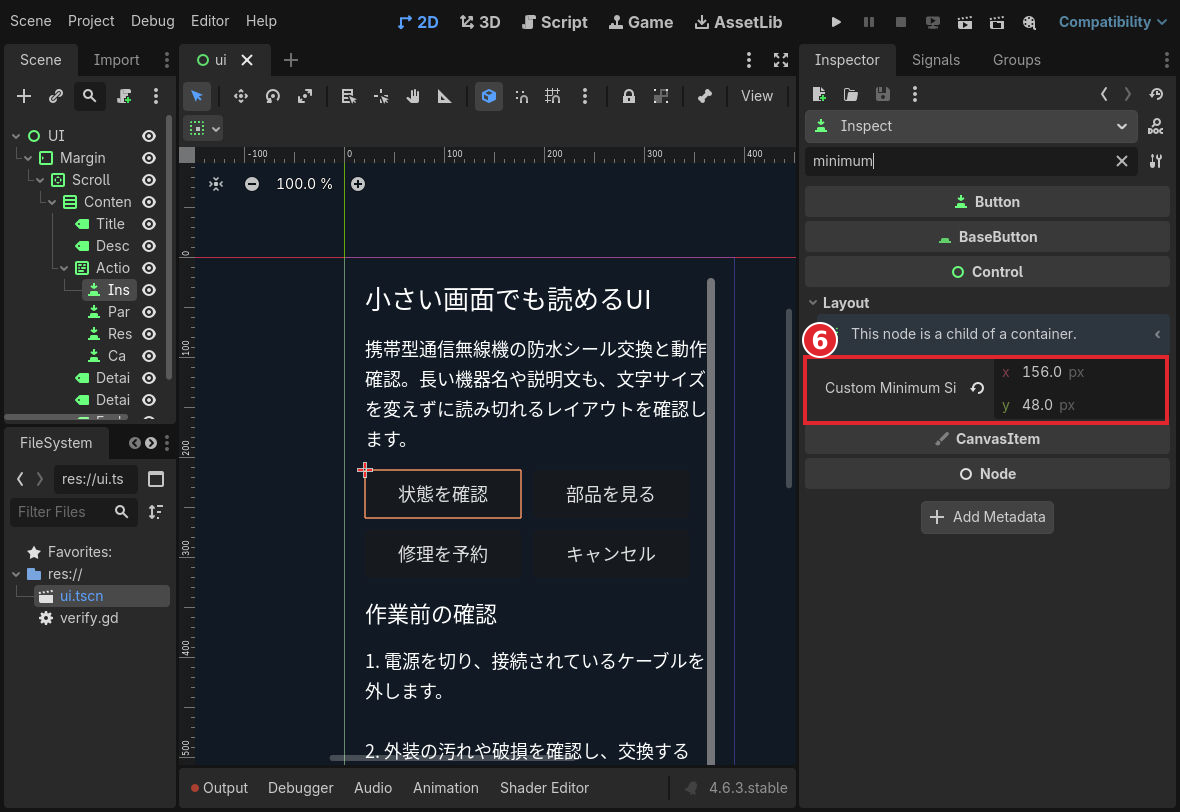The height and width of the screenshot is (812, 1180).
Task: Load an existing resource folder icon
Action: (850, 94)
